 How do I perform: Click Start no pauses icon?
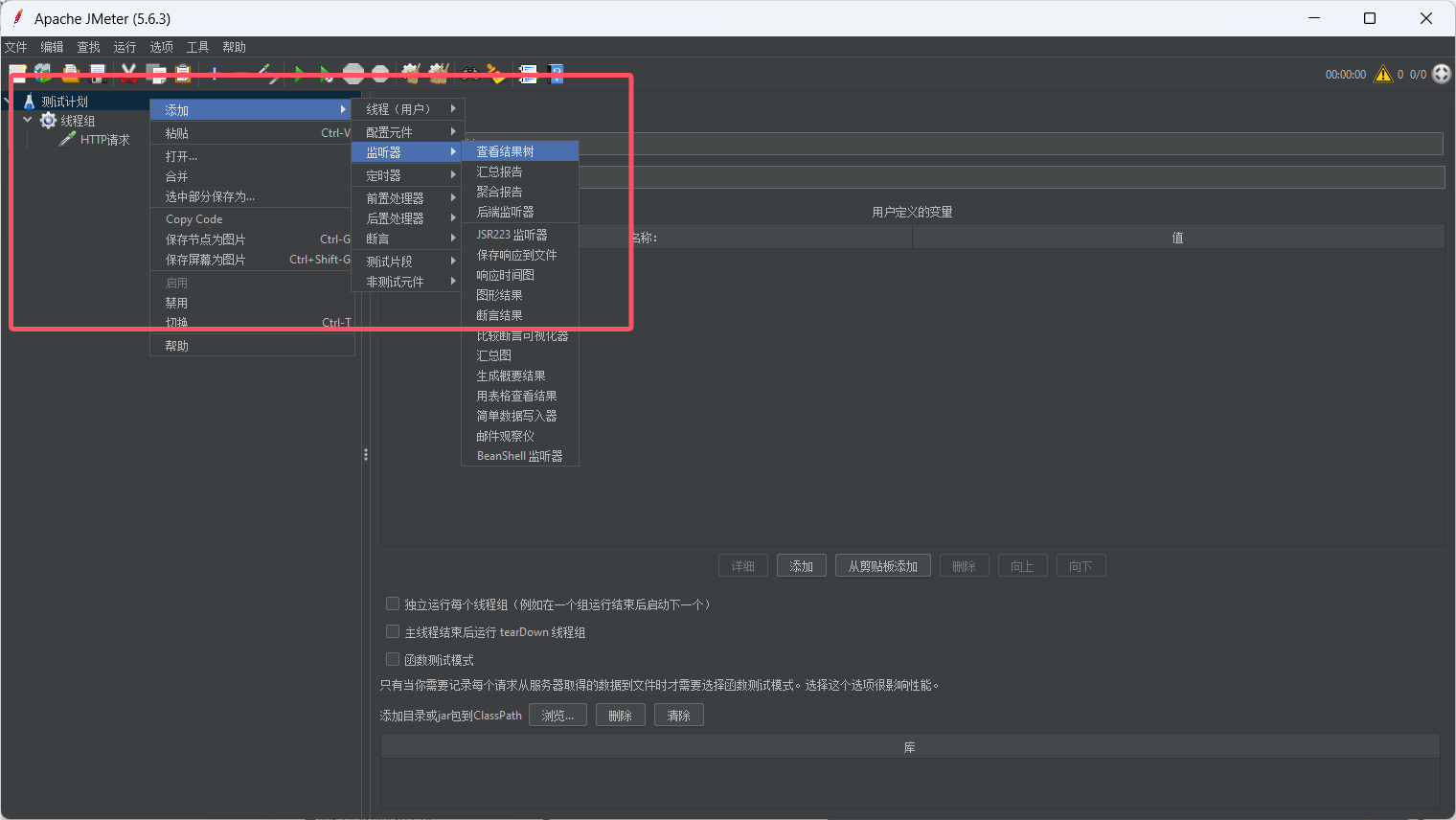327,74
